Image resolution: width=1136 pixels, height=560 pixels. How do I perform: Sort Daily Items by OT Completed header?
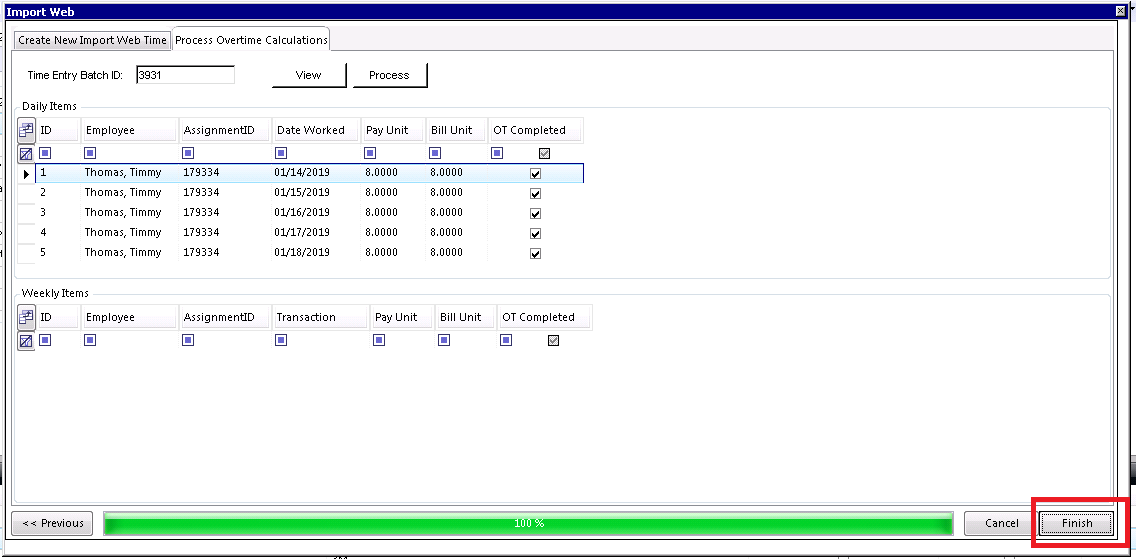535,130
